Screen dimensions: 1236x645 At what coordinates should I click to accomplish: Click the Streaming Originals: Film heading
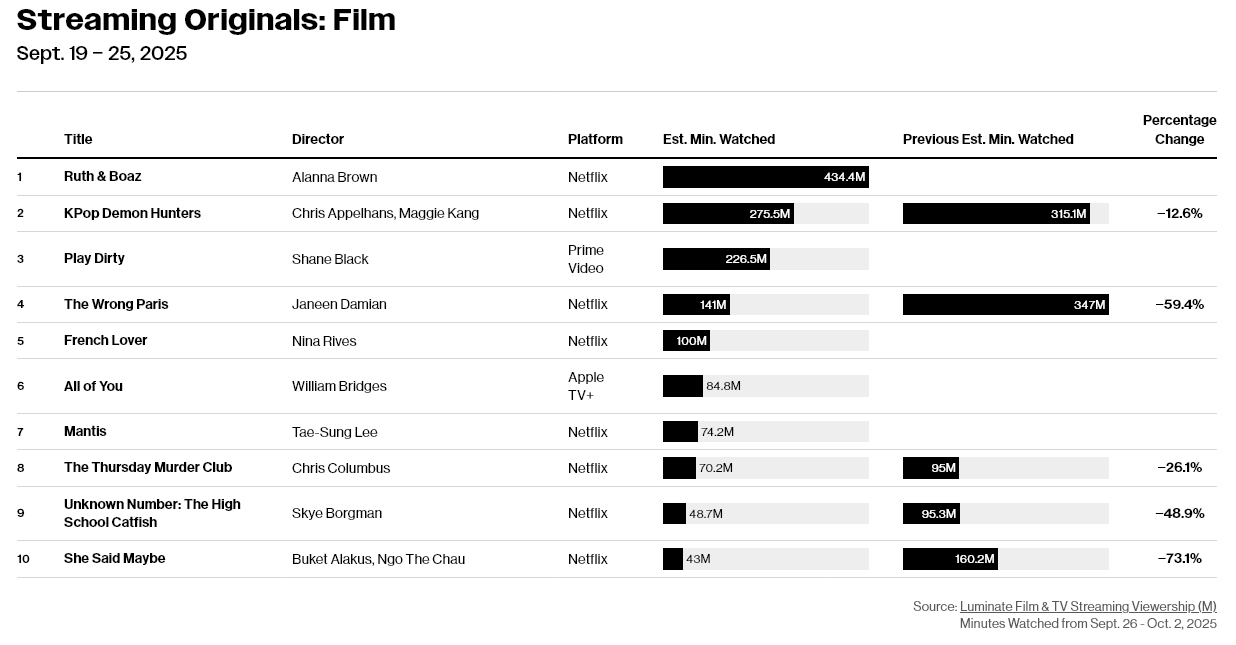pos(206,20)
